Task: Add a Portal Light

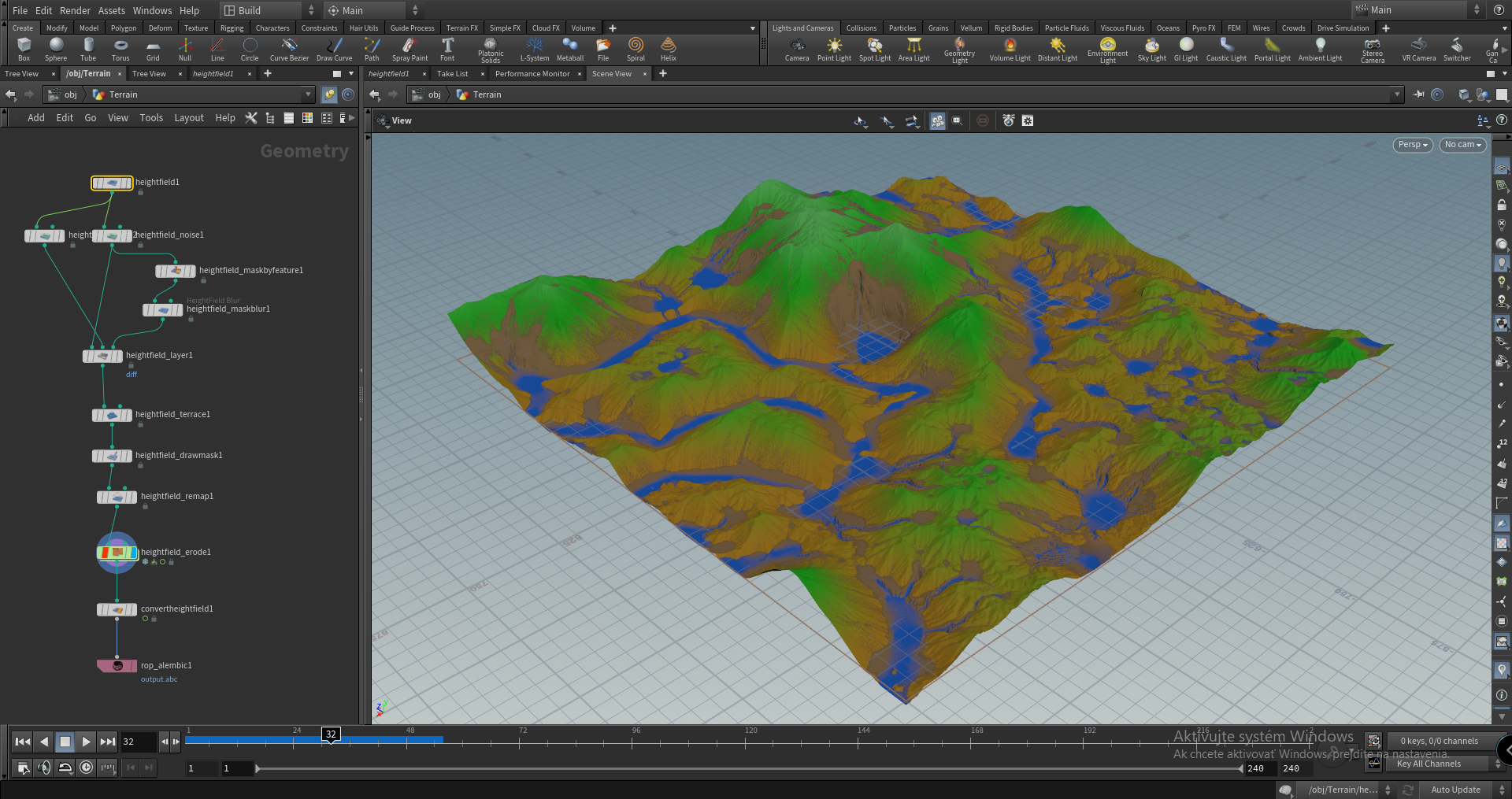Action: point(1273,49)
